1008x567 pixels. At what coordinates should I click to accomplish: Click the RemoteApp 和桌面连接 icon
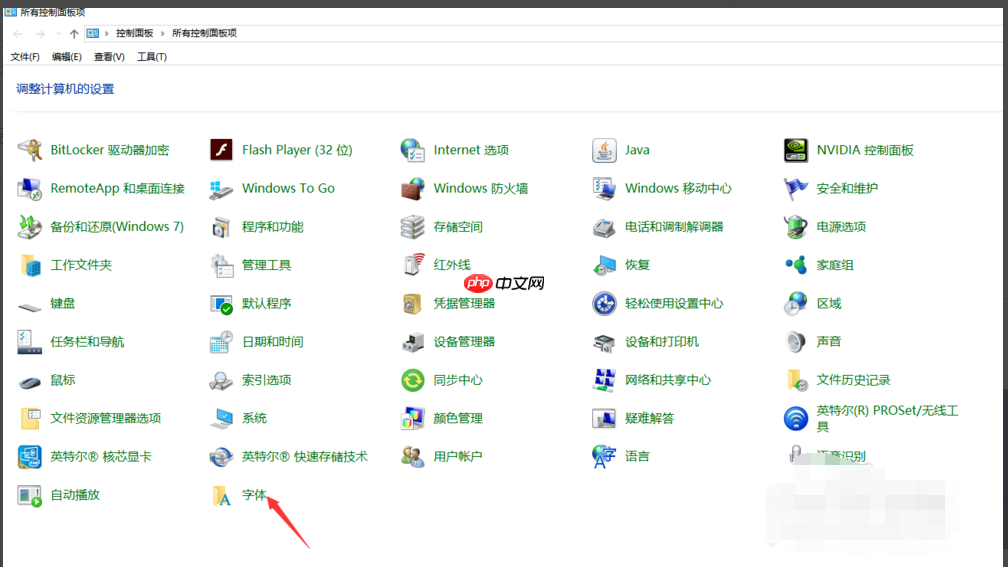30,188
